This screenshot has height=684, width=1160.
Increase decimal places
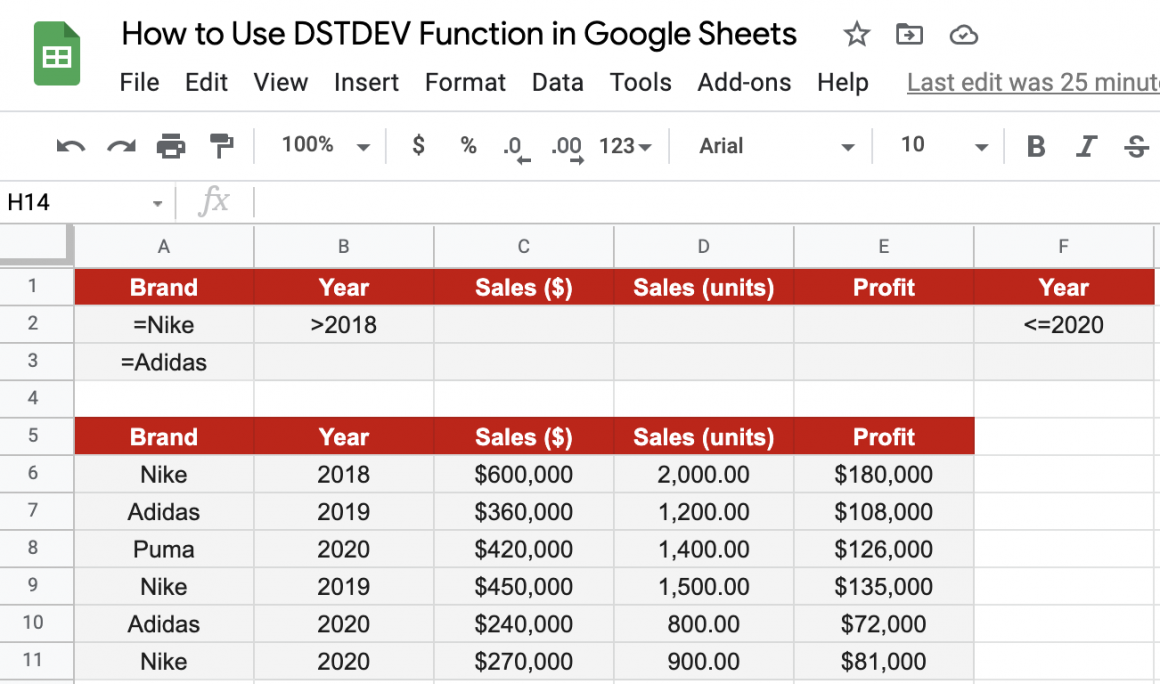coord(566,147)
